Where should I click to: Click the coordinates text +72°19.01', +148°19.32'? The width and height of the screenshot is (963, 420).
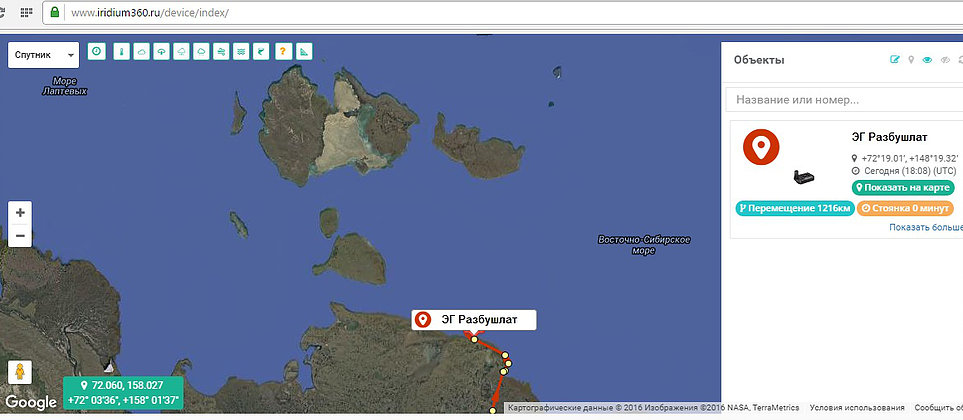pos(910,158)
